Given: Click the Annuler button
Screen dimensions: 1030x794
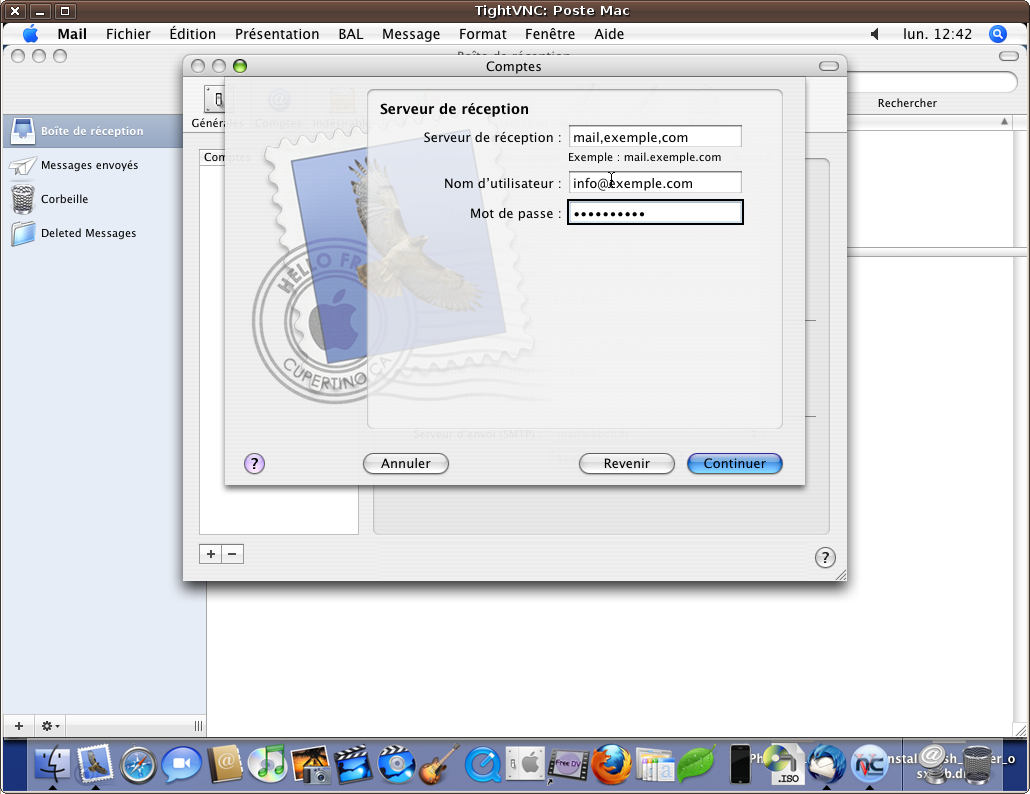Looking at the screenshot, I should pos(406,464).
